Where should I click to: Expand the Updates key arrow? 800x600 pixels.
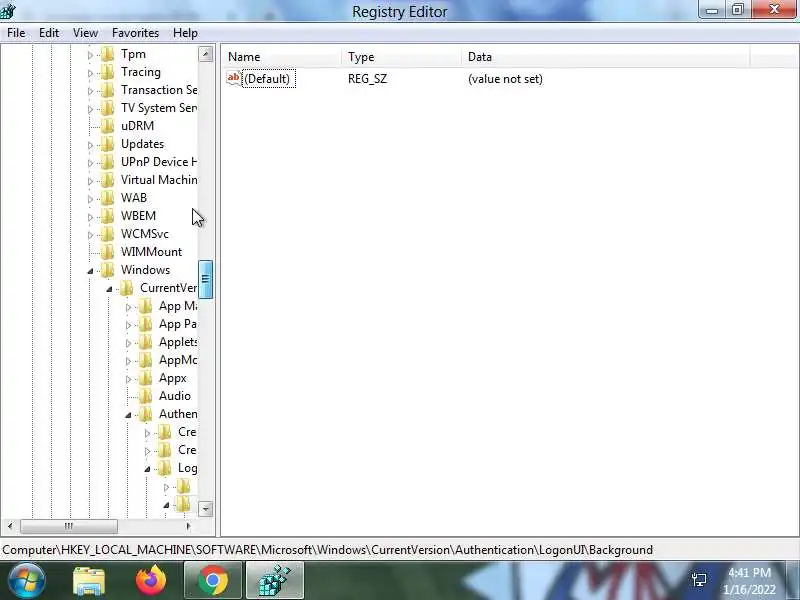pos(90,145)
